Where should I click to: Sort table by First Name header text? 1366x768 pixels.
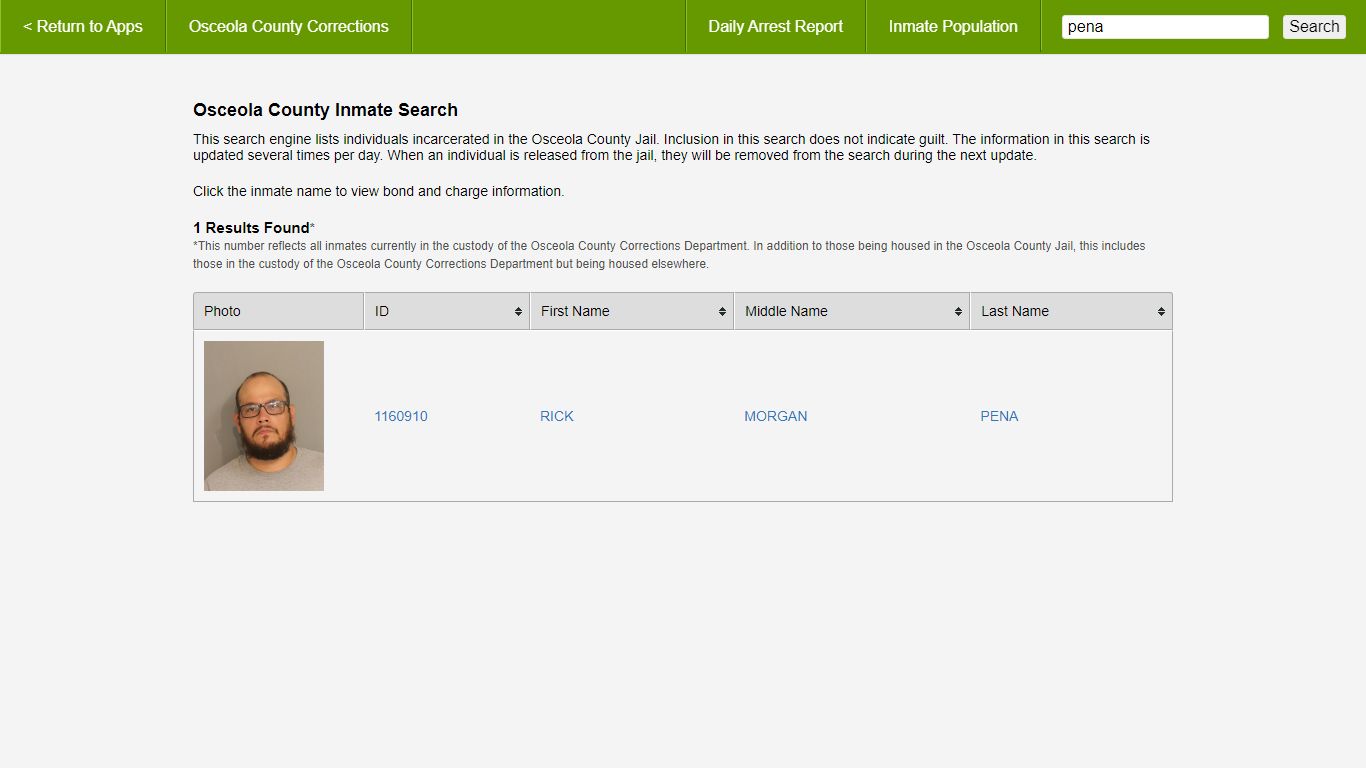click(575, 311)
